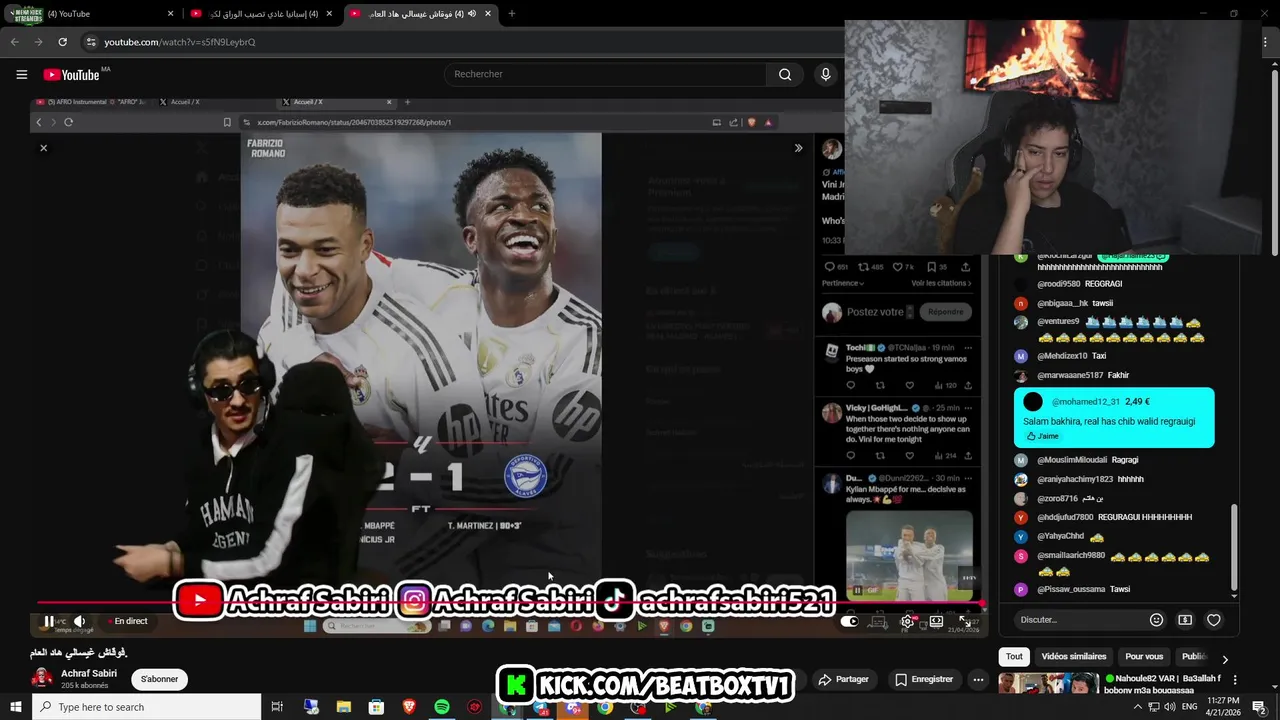Open @YahyaChhd chat author
This screenshot has width=1280, height=720.
coord(1060,537)
